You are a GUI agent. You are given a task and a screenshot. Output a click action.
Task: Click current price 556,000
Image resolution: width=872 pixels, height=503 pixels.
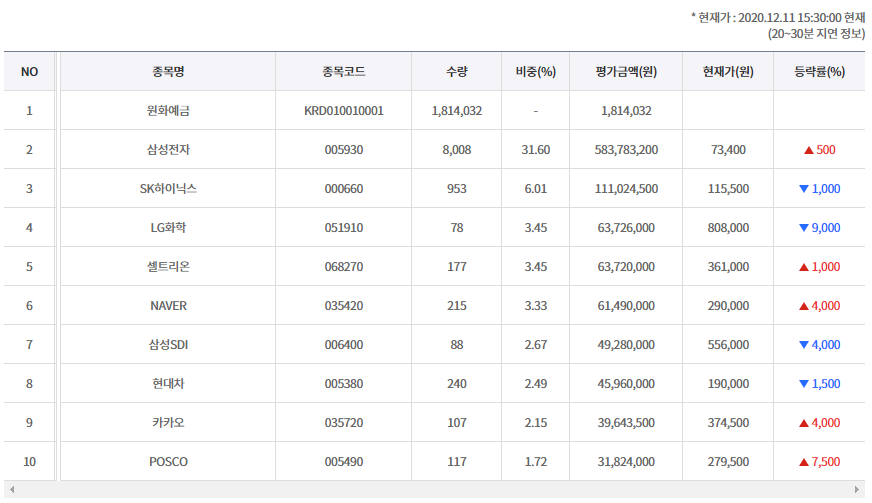click(x=728, y=344)
